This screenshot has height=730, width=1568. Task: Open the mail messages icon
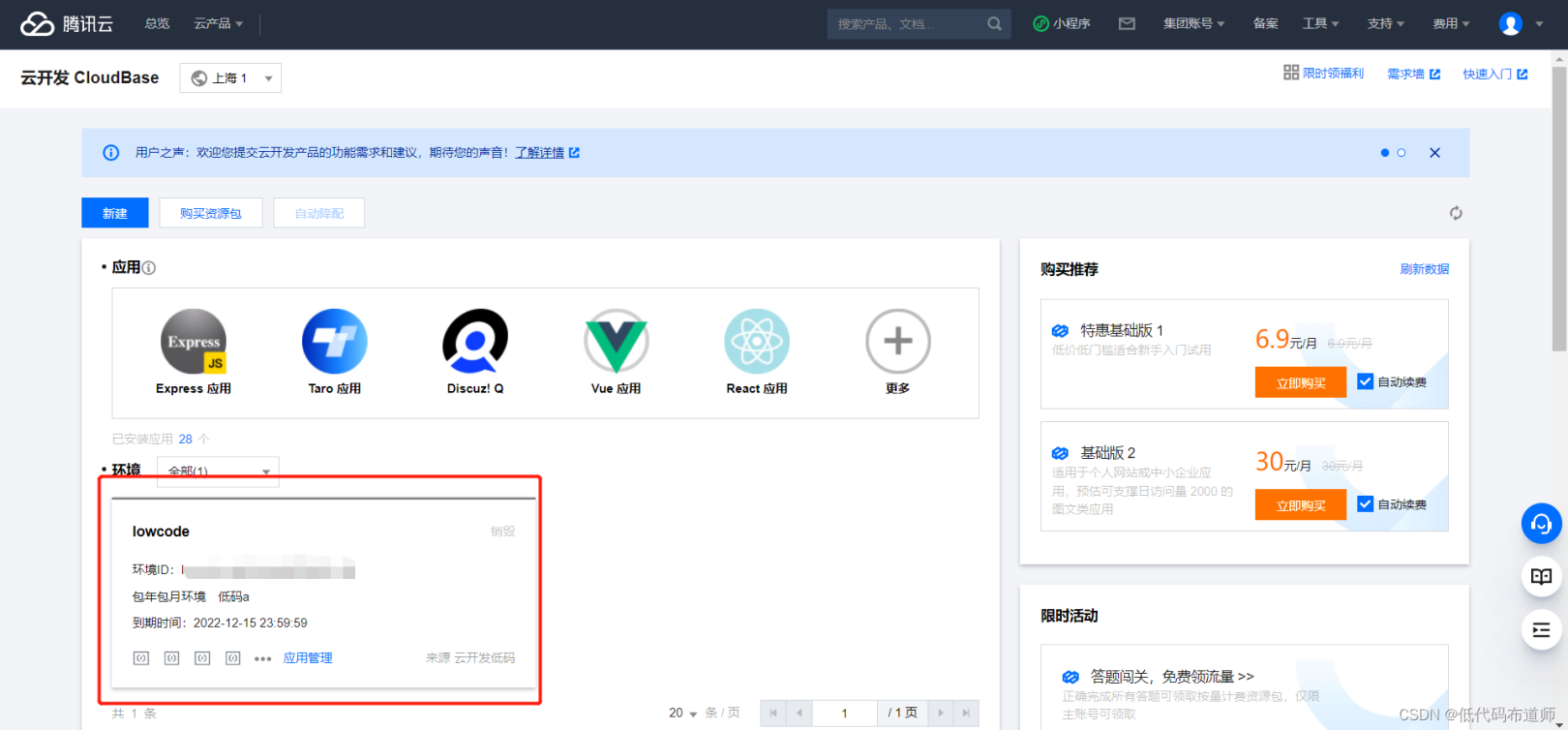[1127, 24]
